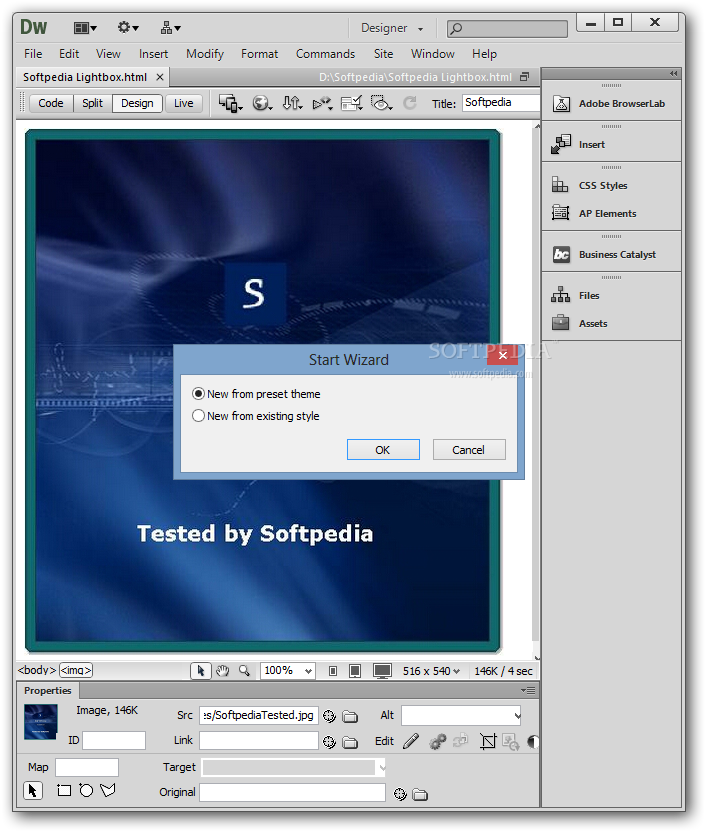This screenshot has height=832, width=706.
Task: Click the search field in title bar
Action: 507,28
